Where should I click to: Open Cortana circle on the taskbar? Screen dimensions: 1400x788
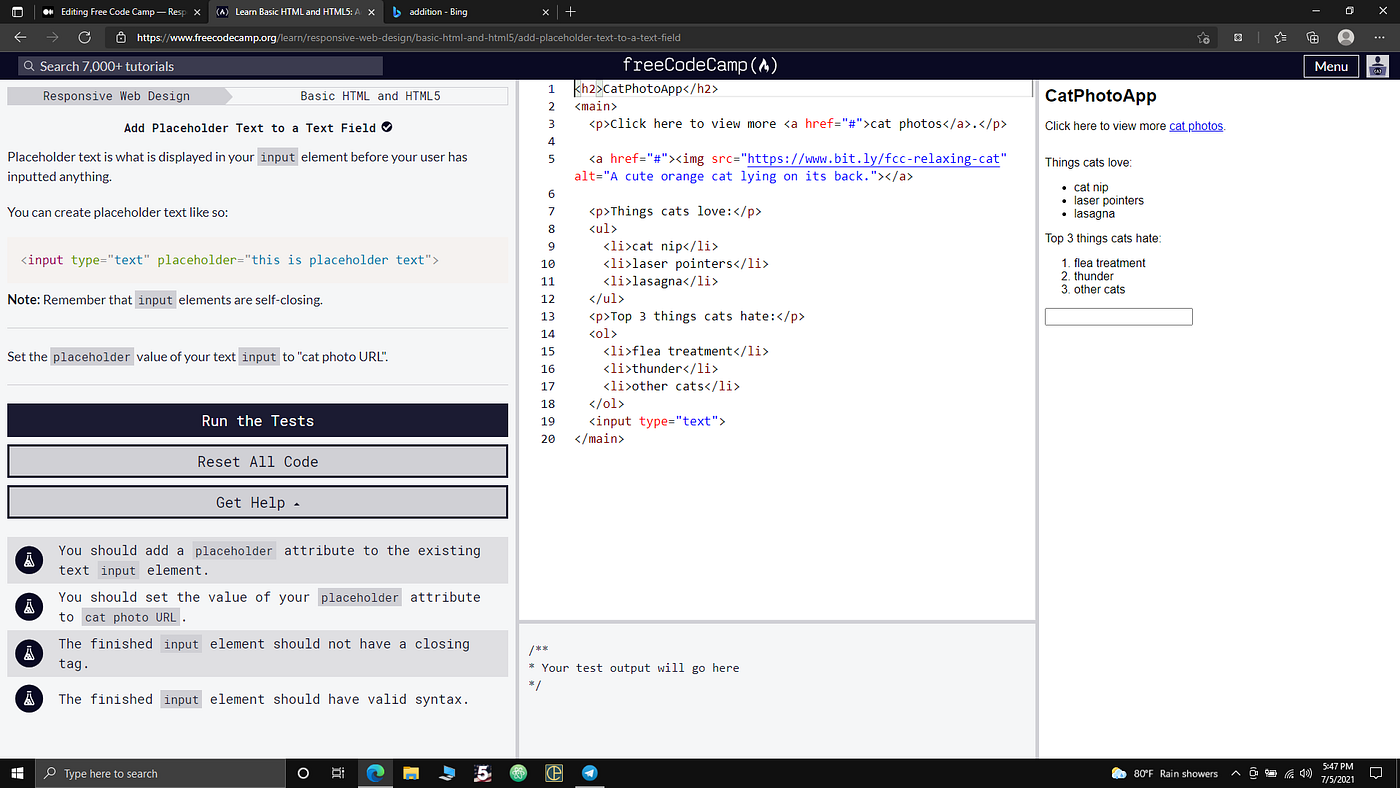304,773
